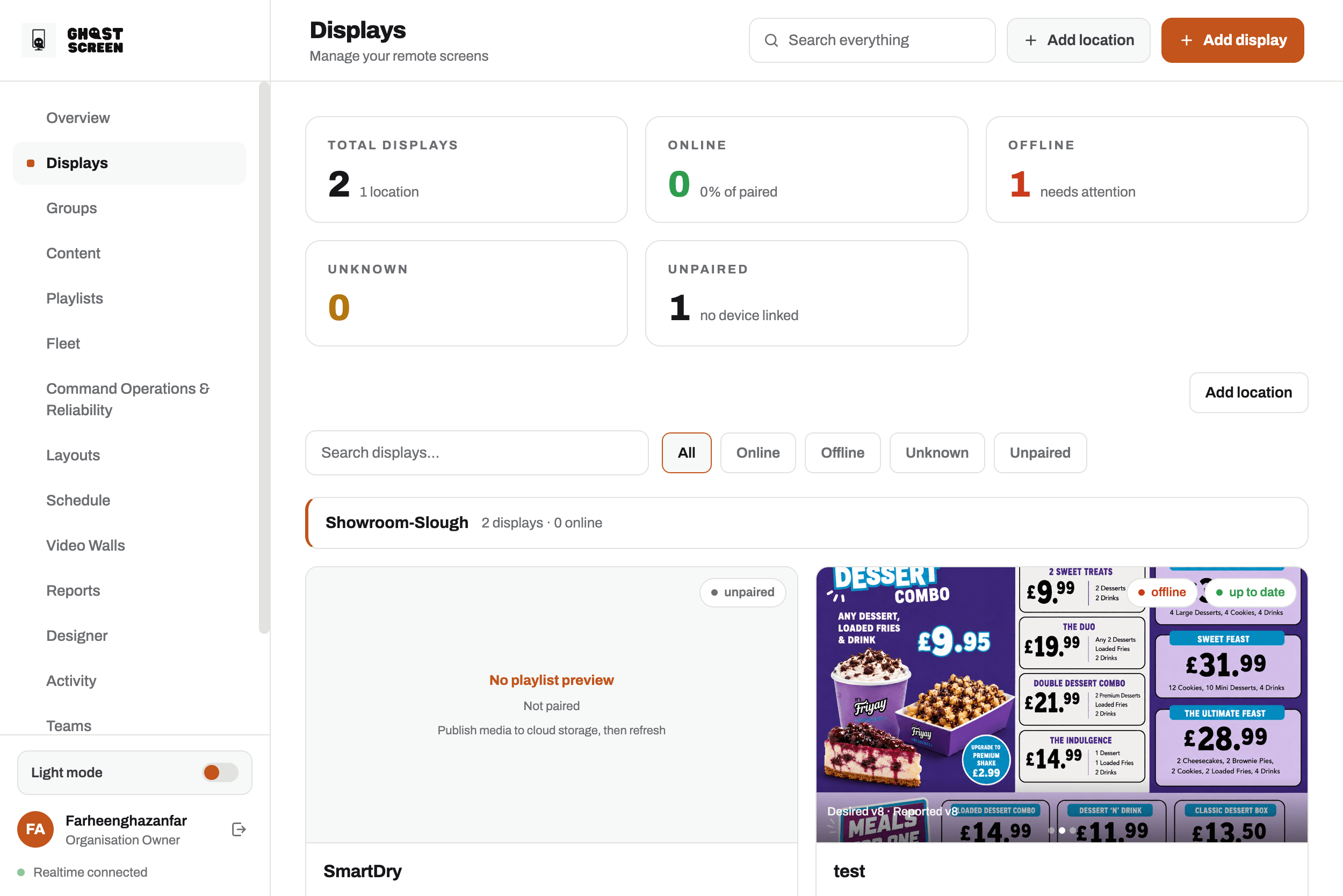The image size is (1343, 896).
Task: Open Teams in the sidebar
Action: [69, 726]
